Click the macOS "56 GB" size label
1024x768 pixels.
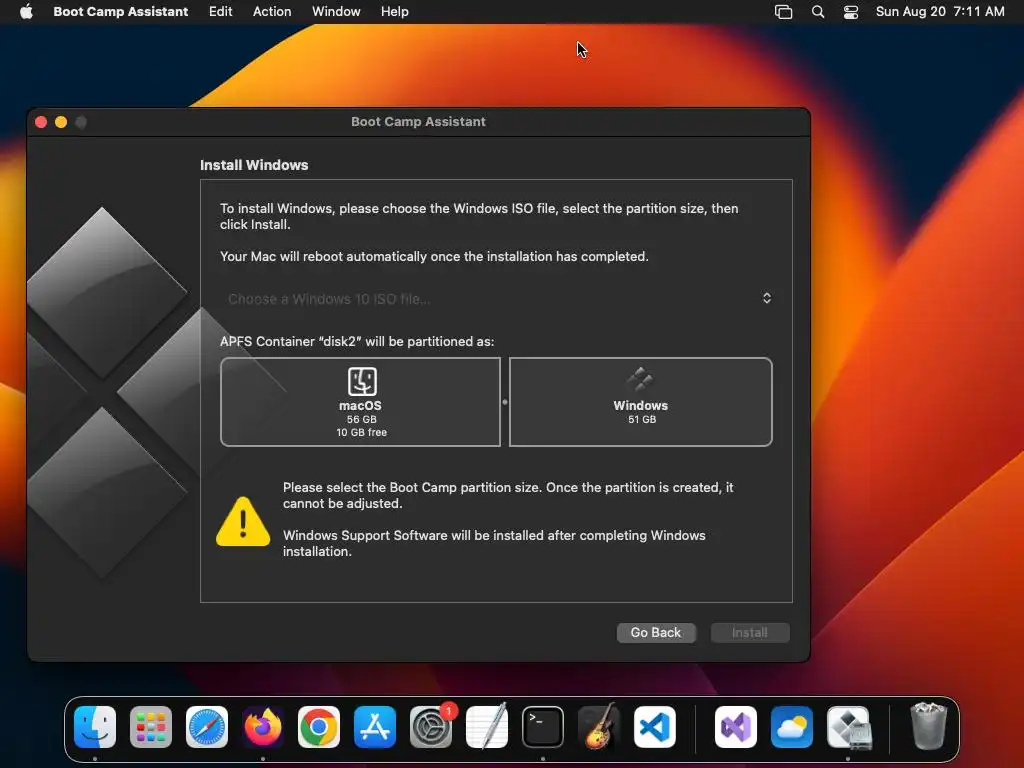[361, 419]
